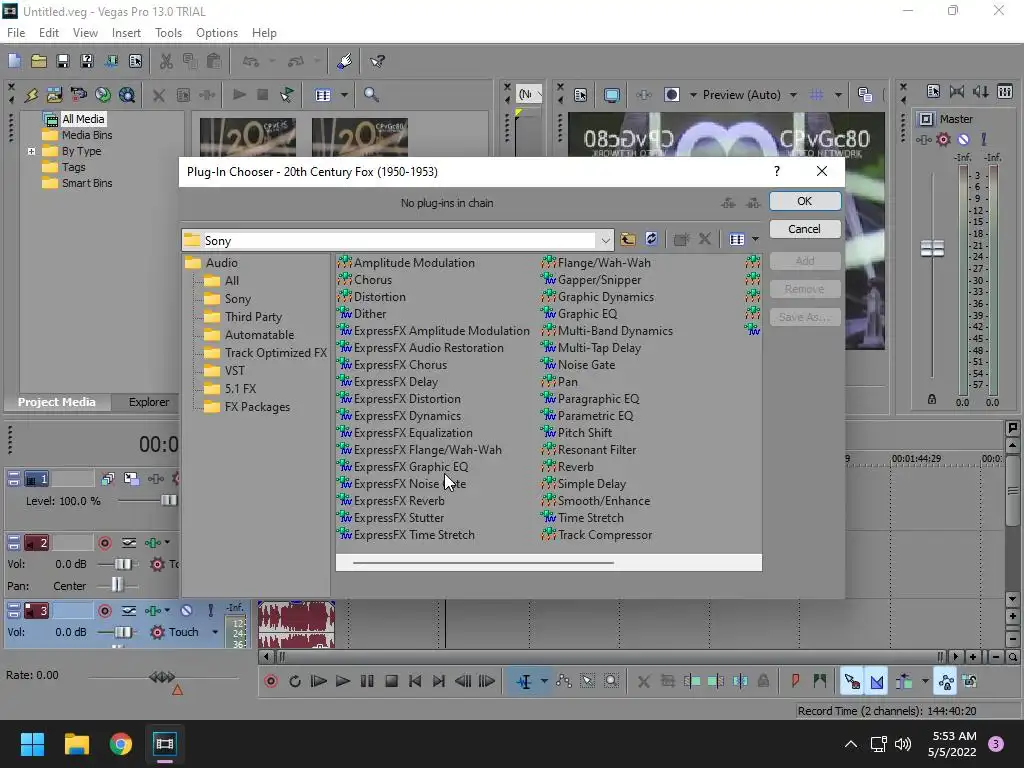Click automation settings gear on track 3

click(x=157, y=632)
